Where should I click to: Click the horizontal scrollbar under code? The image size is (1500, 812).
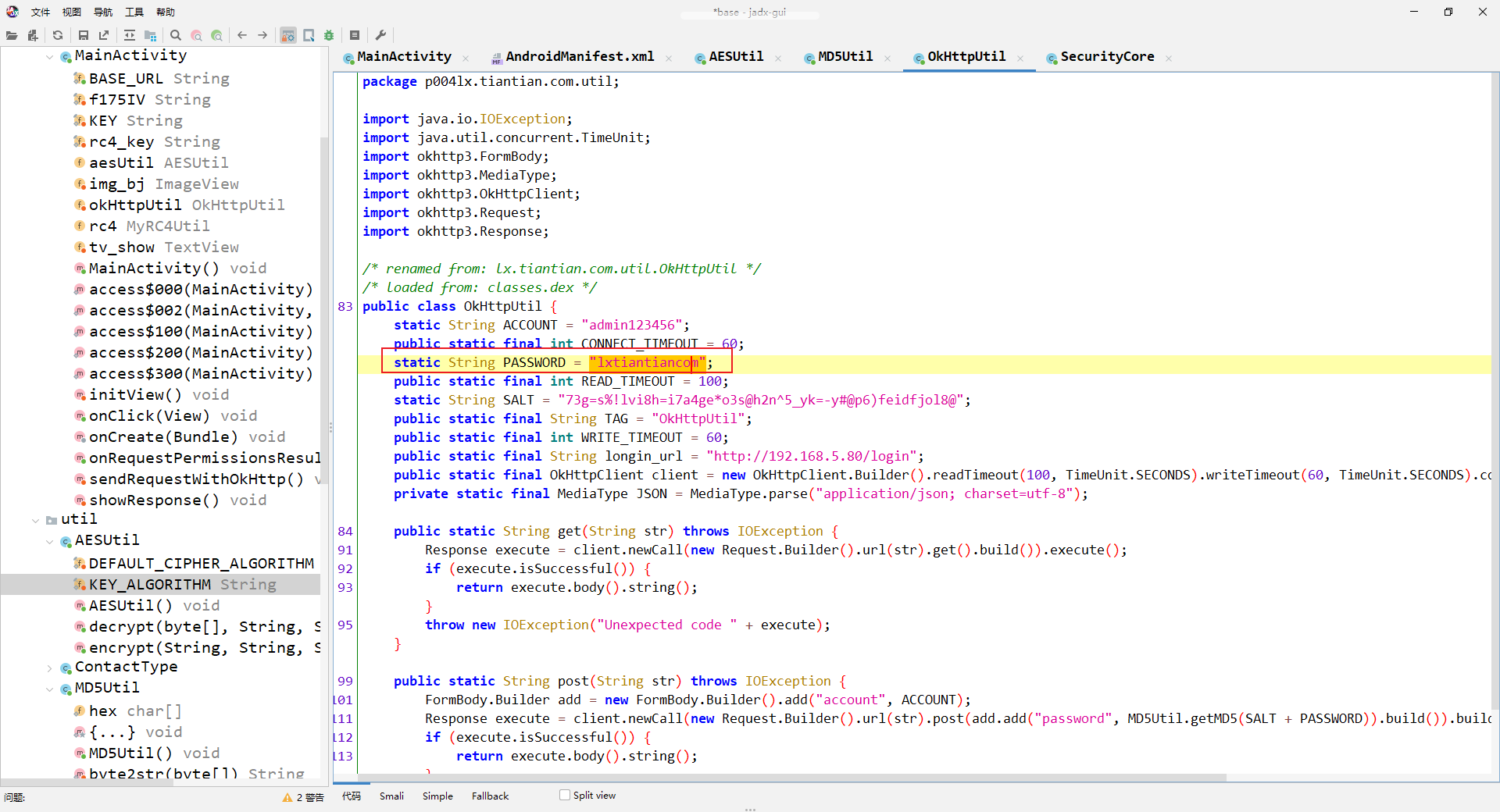tap(781, 778)
